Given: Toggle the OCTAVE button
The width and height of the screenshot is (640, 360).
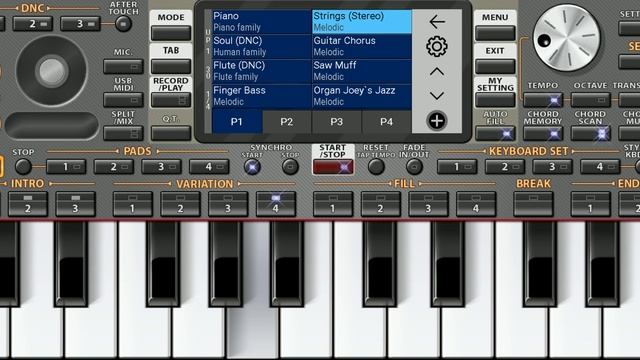Looking at the screenshot, I should 591,100.
